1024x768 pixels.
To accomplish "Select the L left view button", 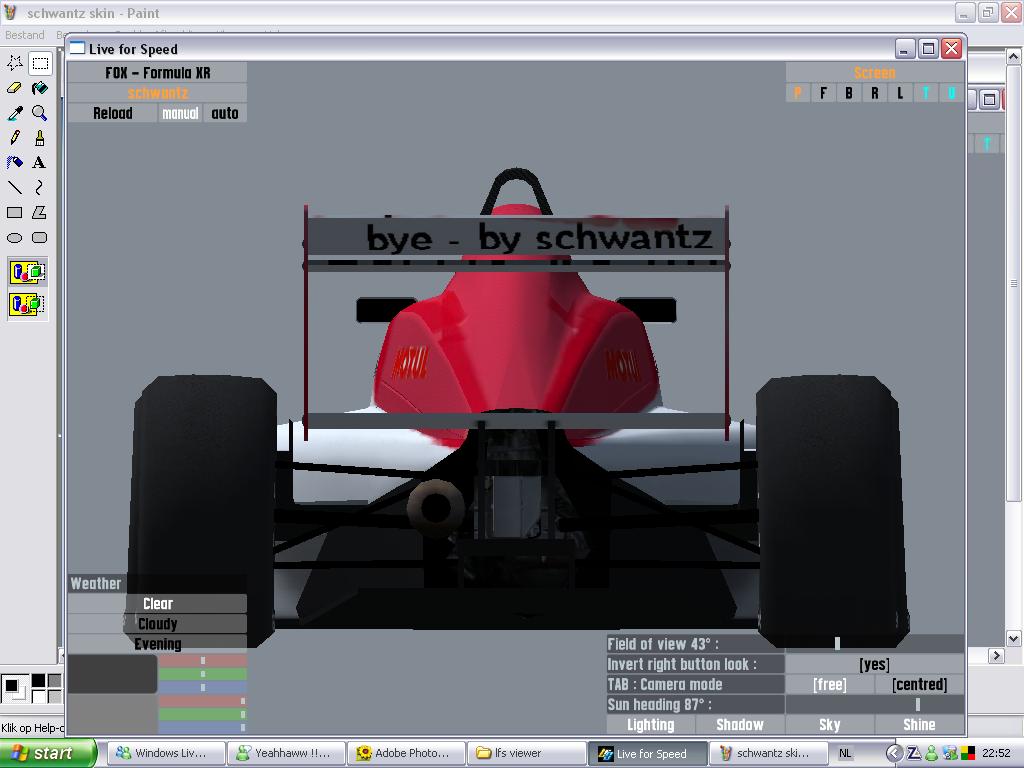I will (x=900, y=93).
